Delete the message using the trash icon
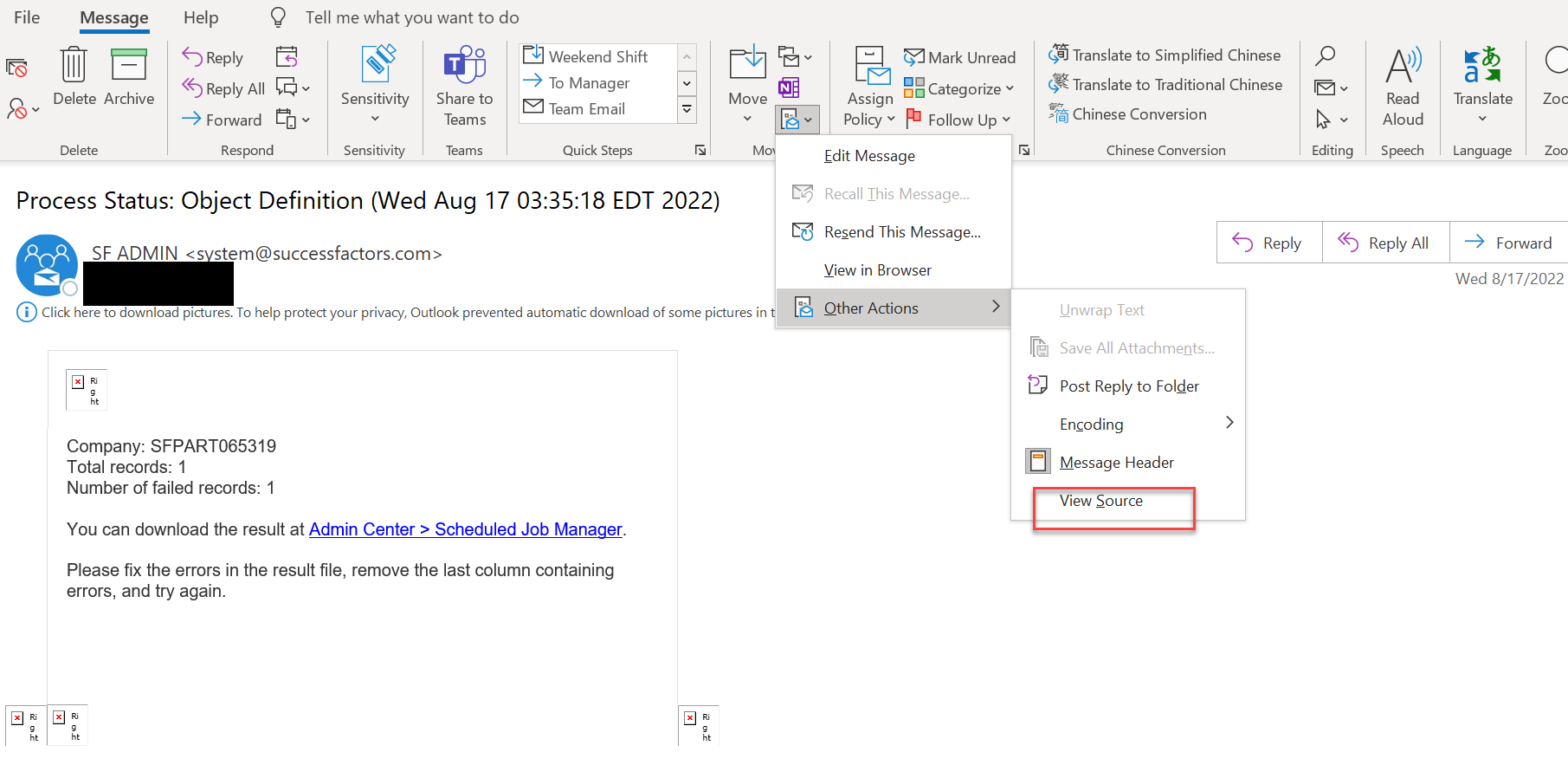Screen dimensions: 1568x778 74,77
